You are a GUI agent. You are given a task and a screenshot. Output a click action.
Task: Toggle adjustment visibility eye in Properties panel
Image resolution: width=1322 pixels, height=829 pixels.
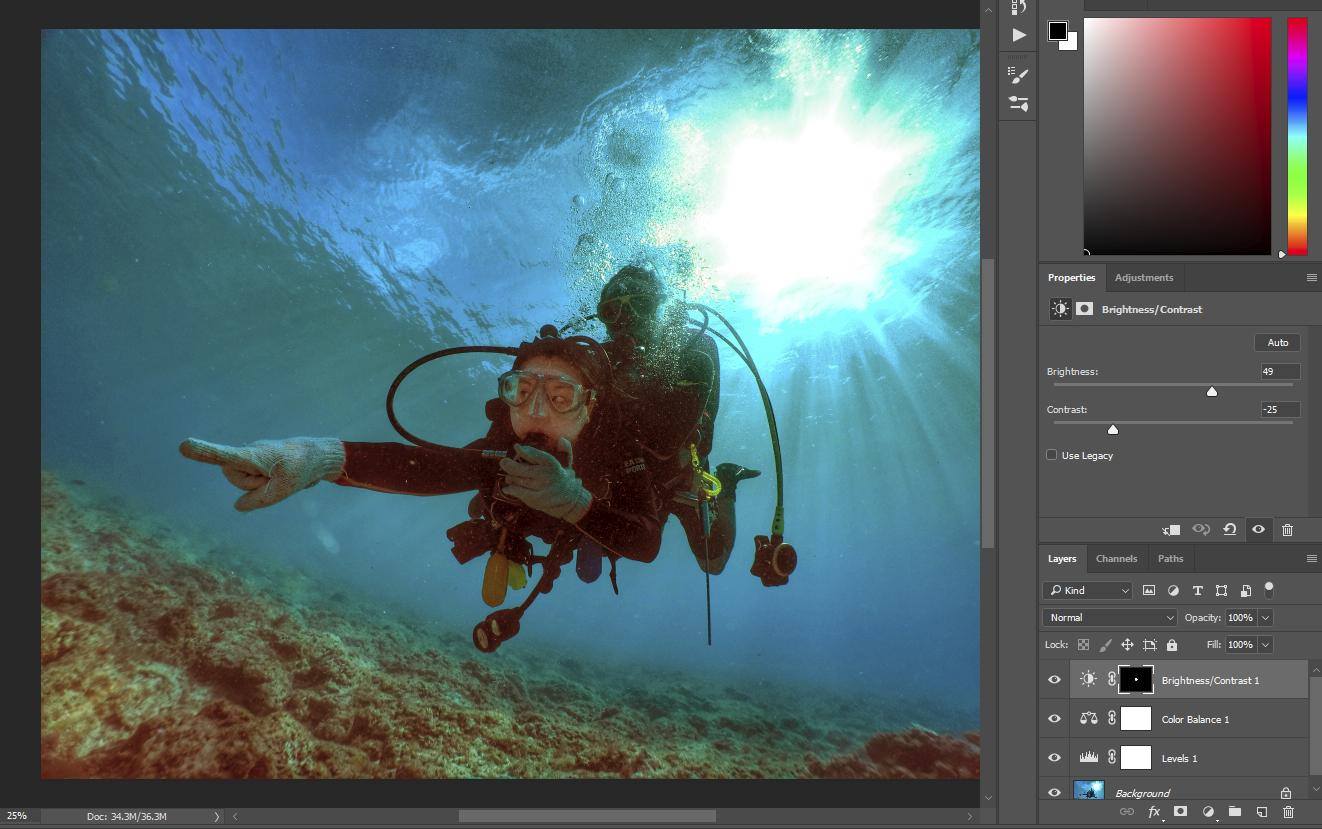pyautogui.click(x=1258, y=530)
